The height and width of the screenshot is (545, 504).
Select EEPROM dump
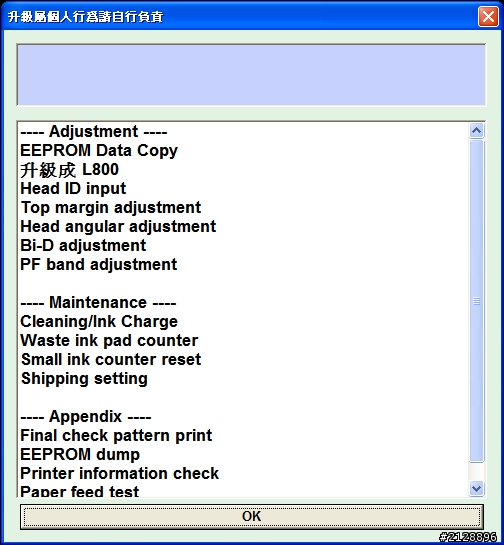click(x=80, y=455)
